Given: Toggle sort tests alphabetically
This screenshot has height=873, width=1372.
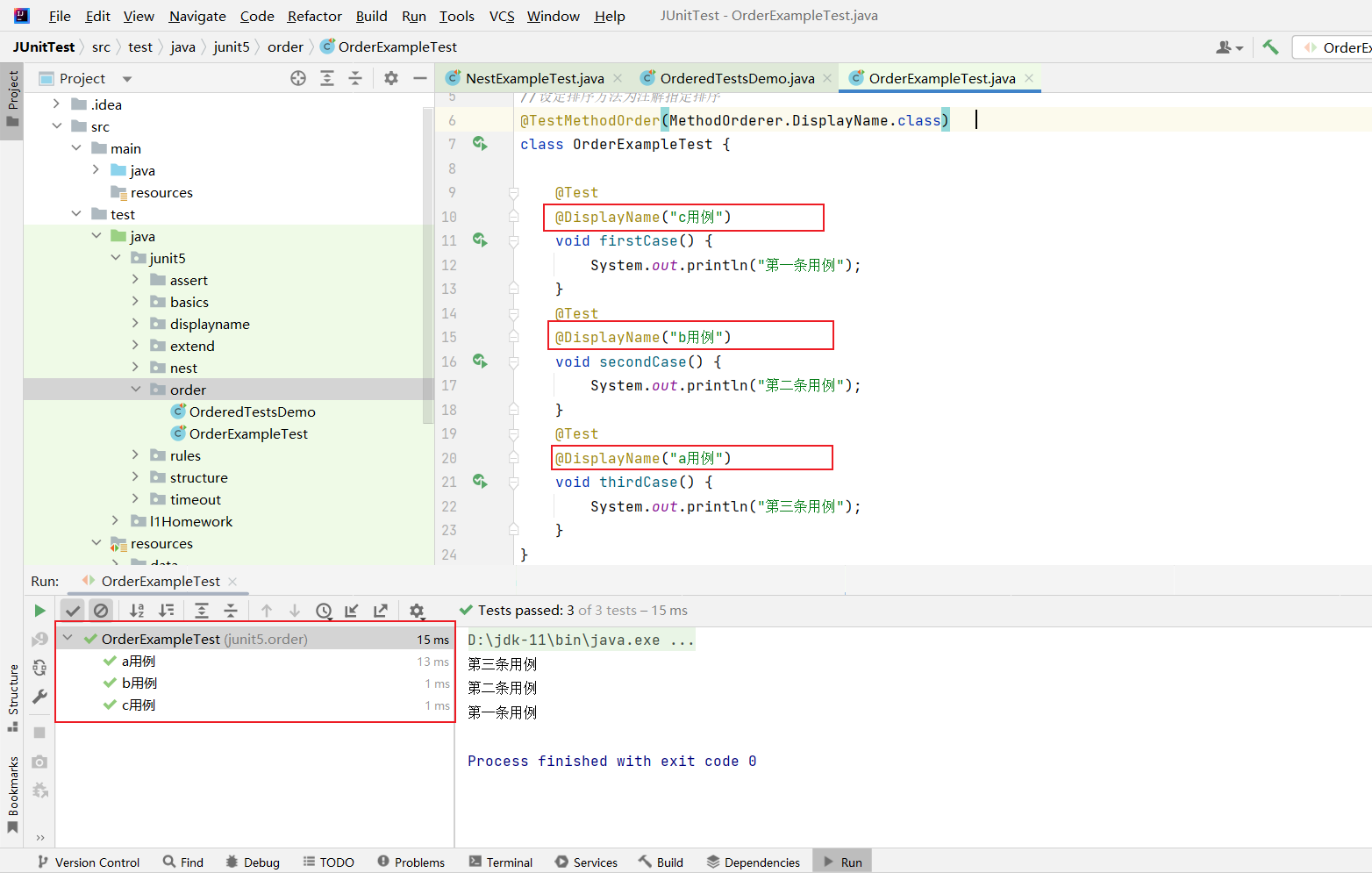Looking at the screenshot, I should pyautogui.click(x=137, y=611).
